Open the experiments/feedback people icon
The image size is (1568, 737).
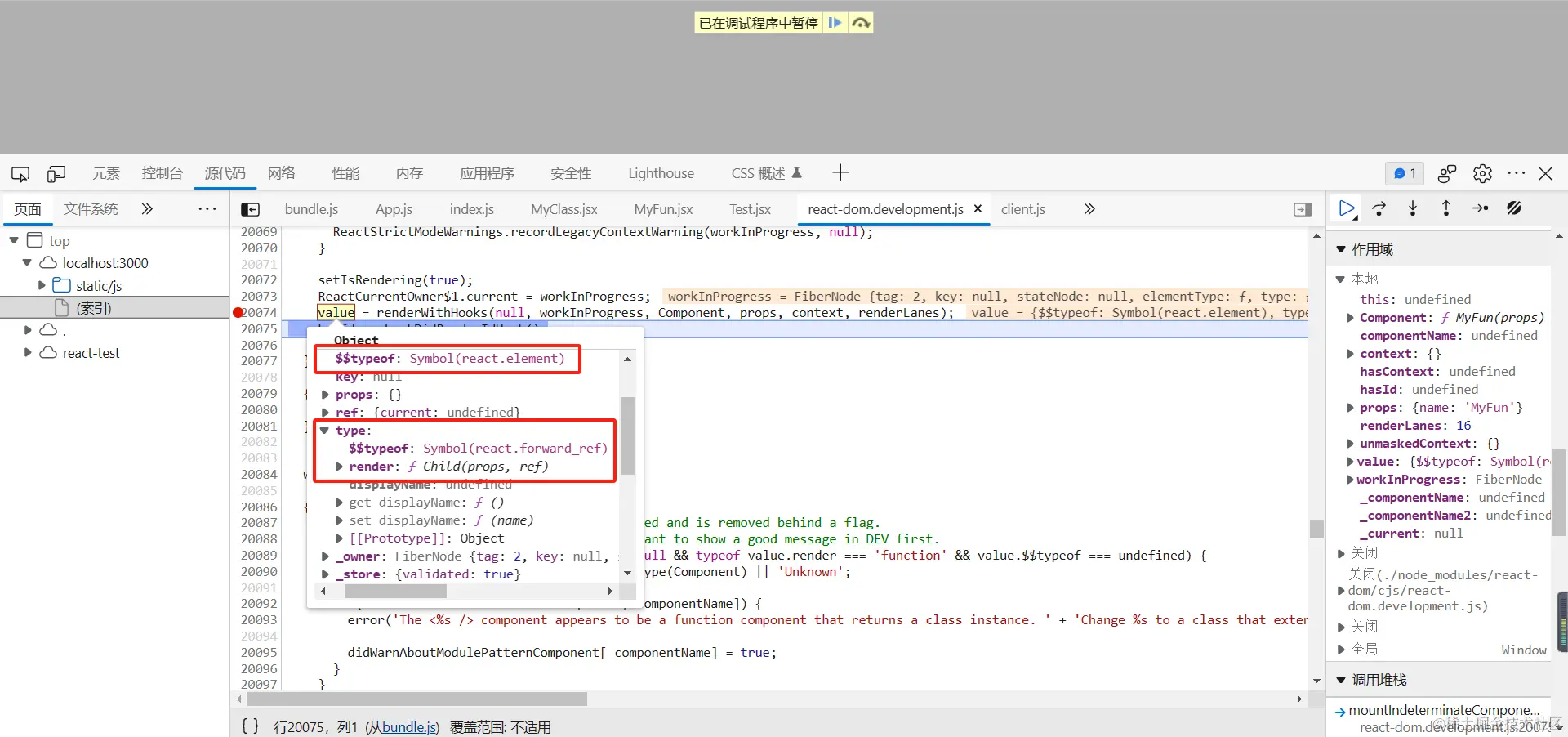1447,173
